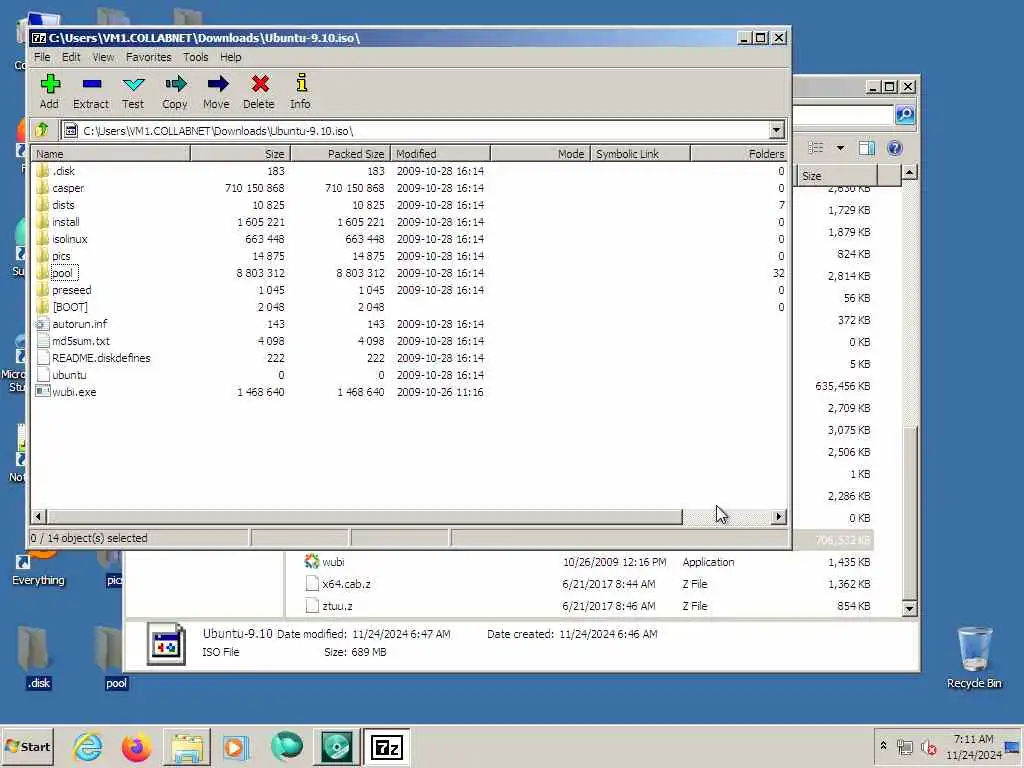Click the Delete toolbar icon

click(259, 84)
